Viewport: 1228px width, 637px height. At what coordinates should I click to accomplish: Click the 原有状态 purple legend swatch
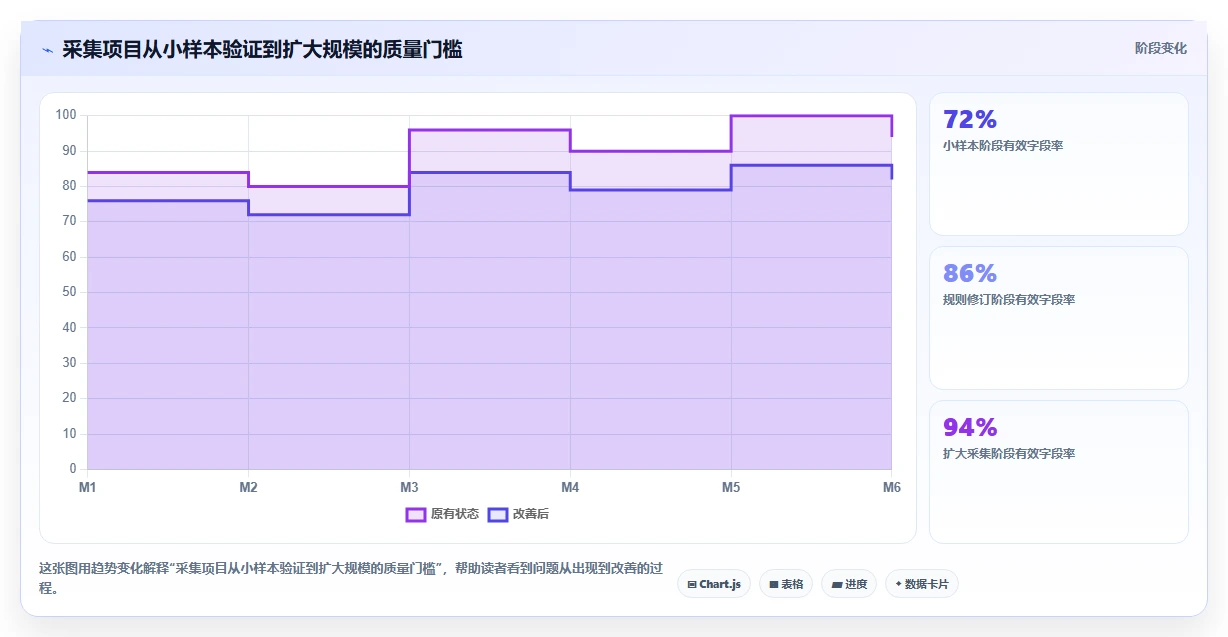[x=416, y=514]
